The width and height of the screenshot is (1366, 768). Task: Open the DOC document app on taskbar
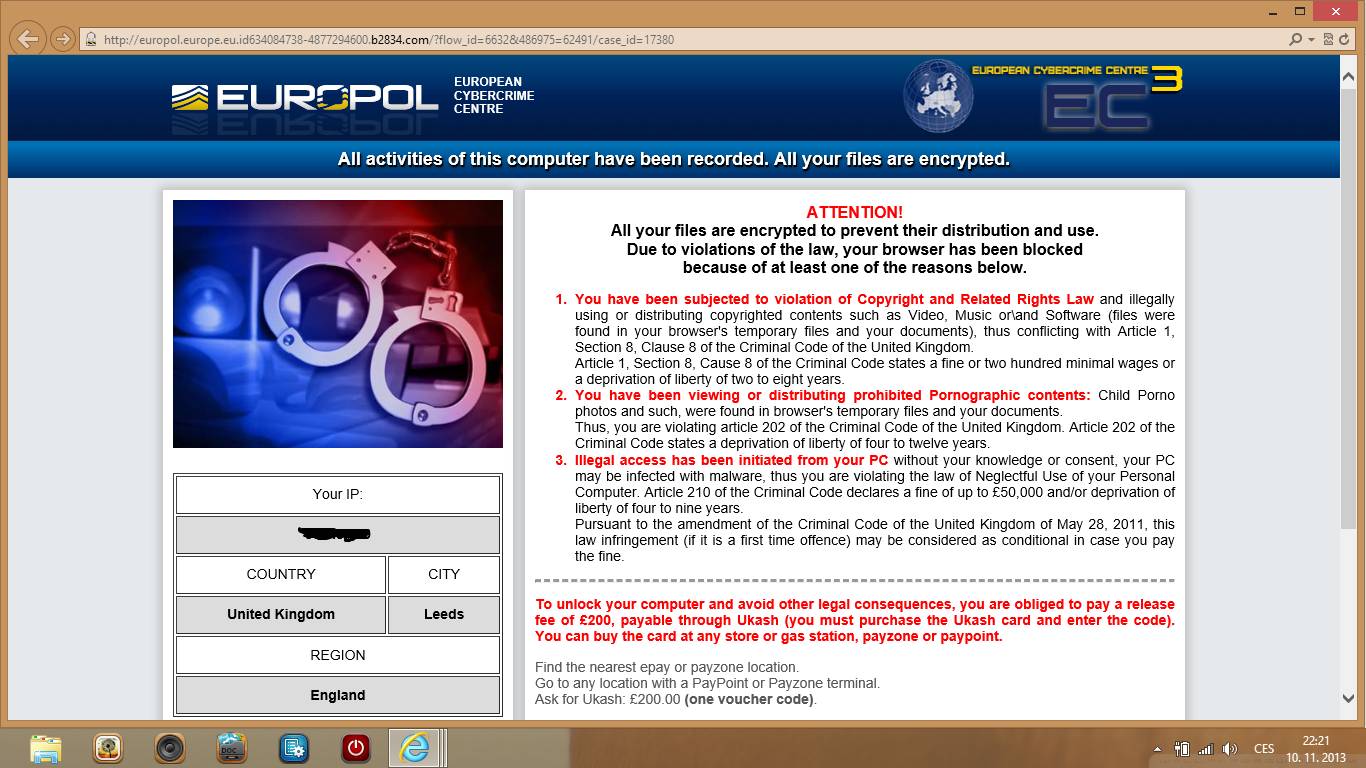[232, 748]
